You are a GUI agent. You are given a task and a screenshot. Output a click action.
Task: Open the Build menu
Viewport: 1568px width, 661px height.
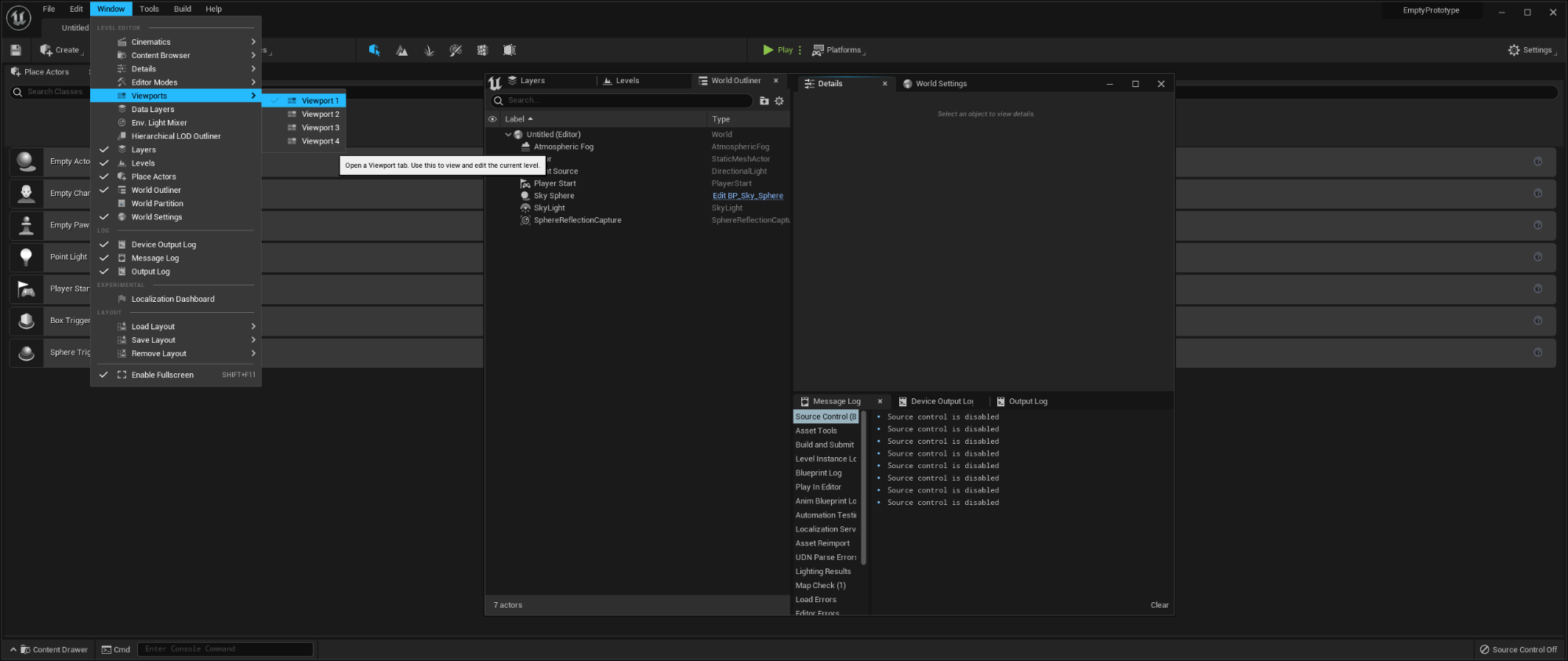point(183,9)
